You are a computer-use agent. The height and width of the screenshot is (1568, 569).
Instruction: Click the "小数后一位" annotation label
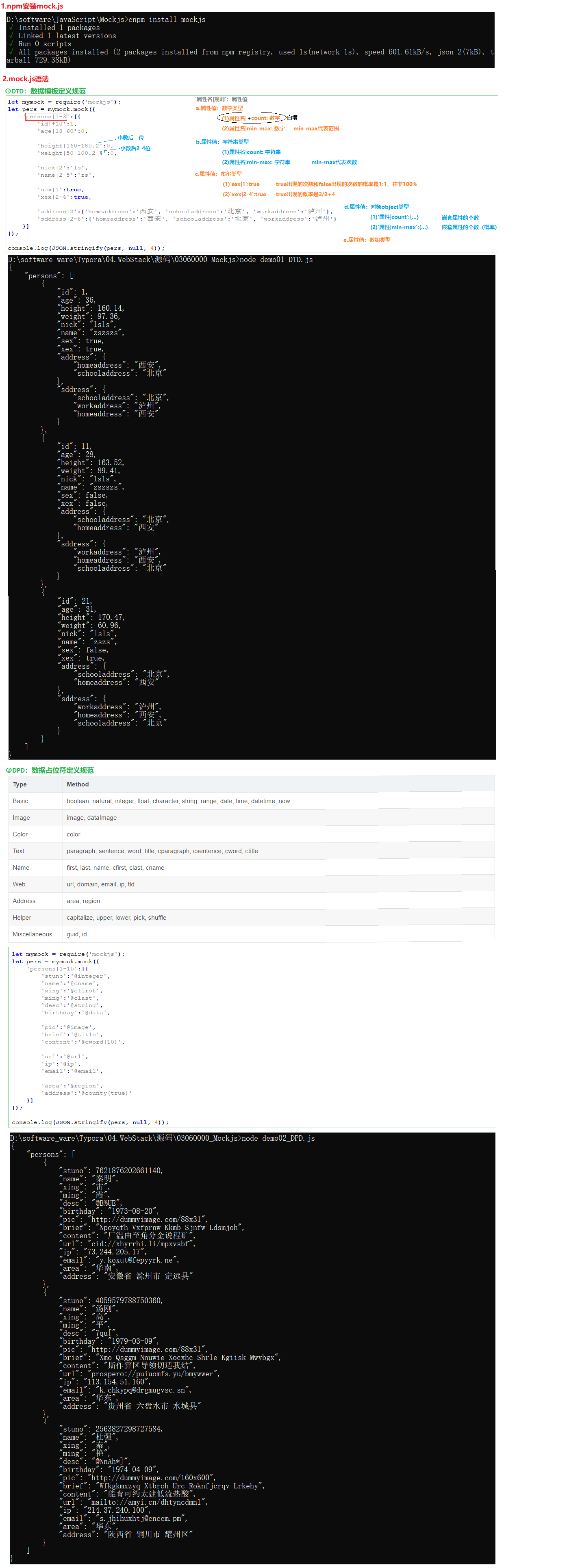click(130, 138)
